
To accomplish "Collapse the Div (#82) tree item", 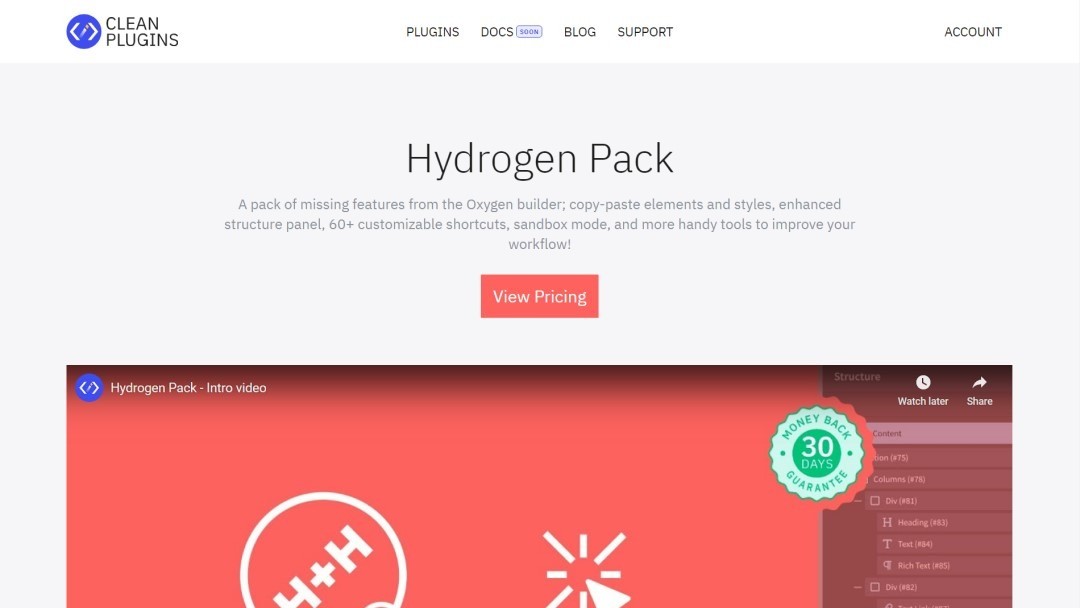I will click(857, 587).
